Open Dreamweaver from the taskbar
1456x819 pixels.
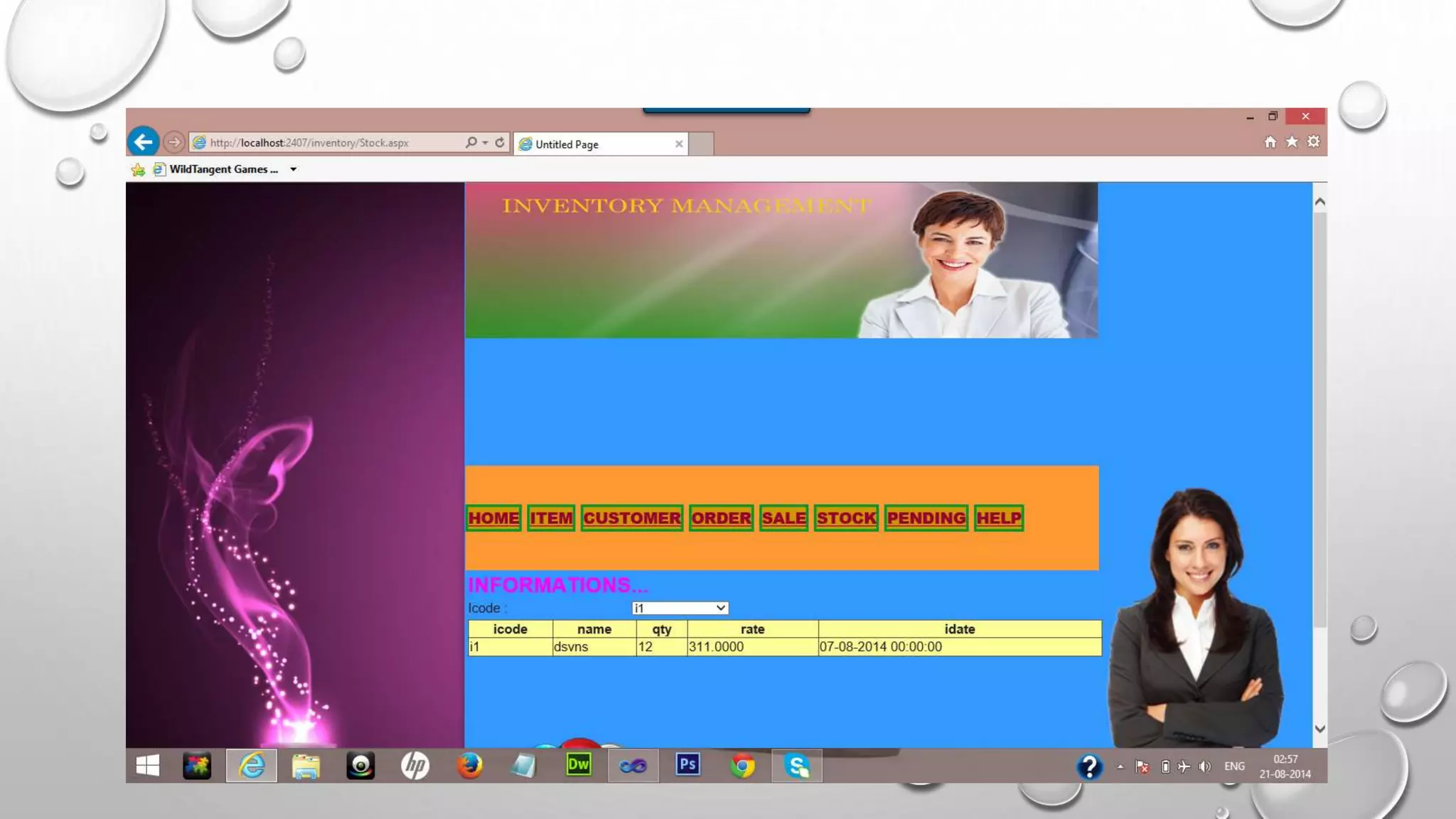[x=578, y=766]
